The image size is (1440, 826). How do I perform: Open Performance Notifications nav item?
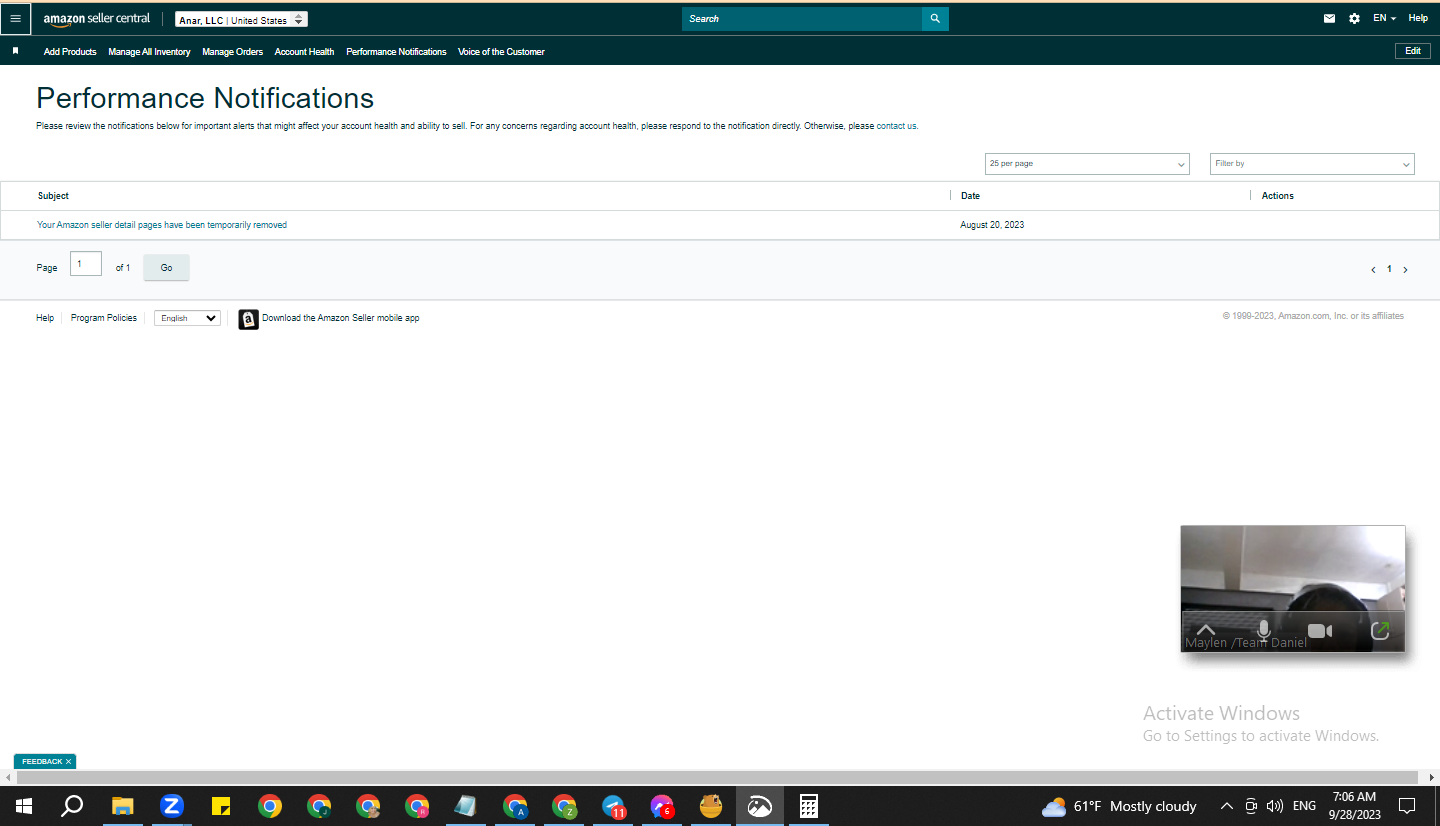tap(396, 52)
